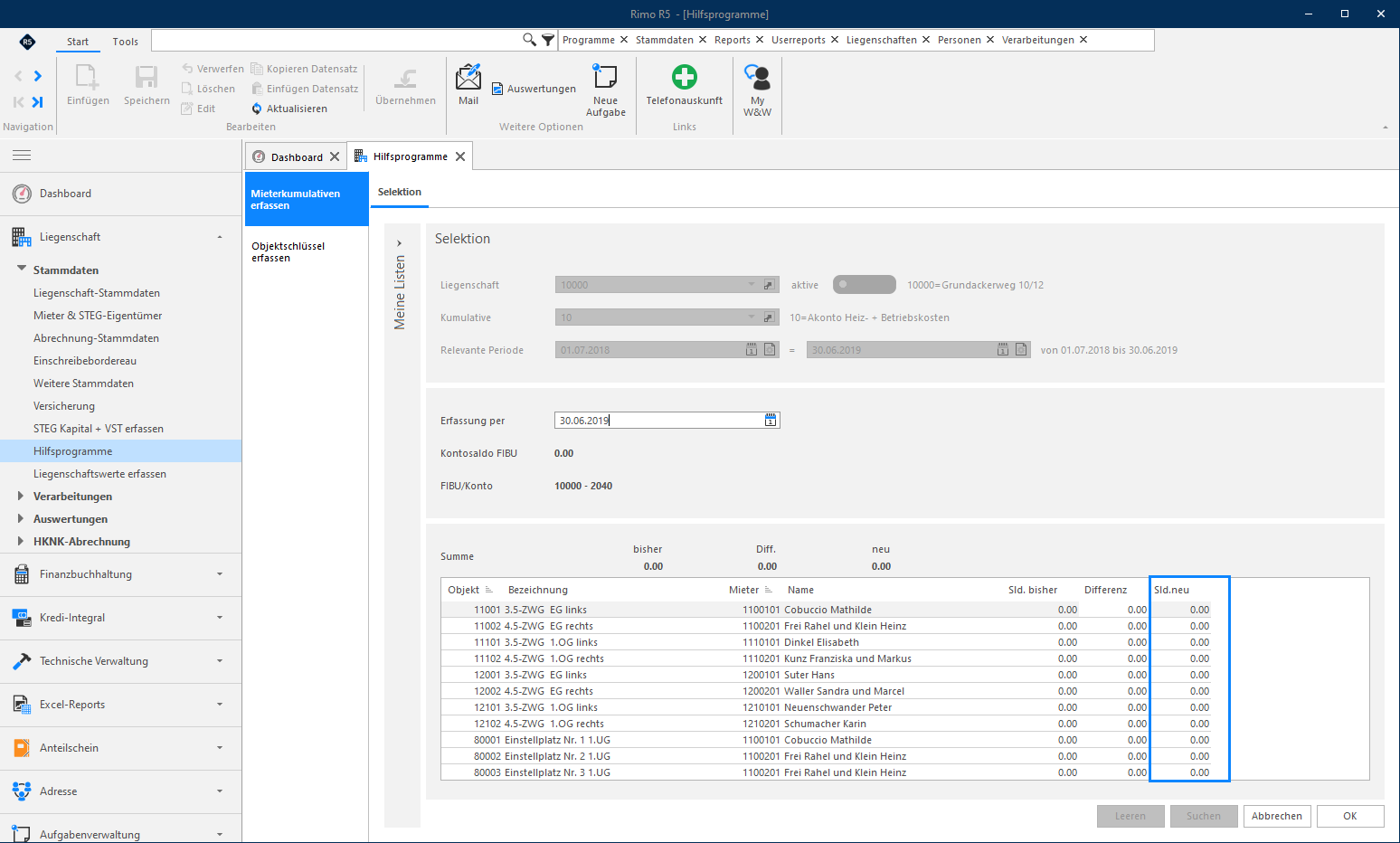1400x843 pixels.
Task: Click the search magnifier icon
Action: (529, 40)
